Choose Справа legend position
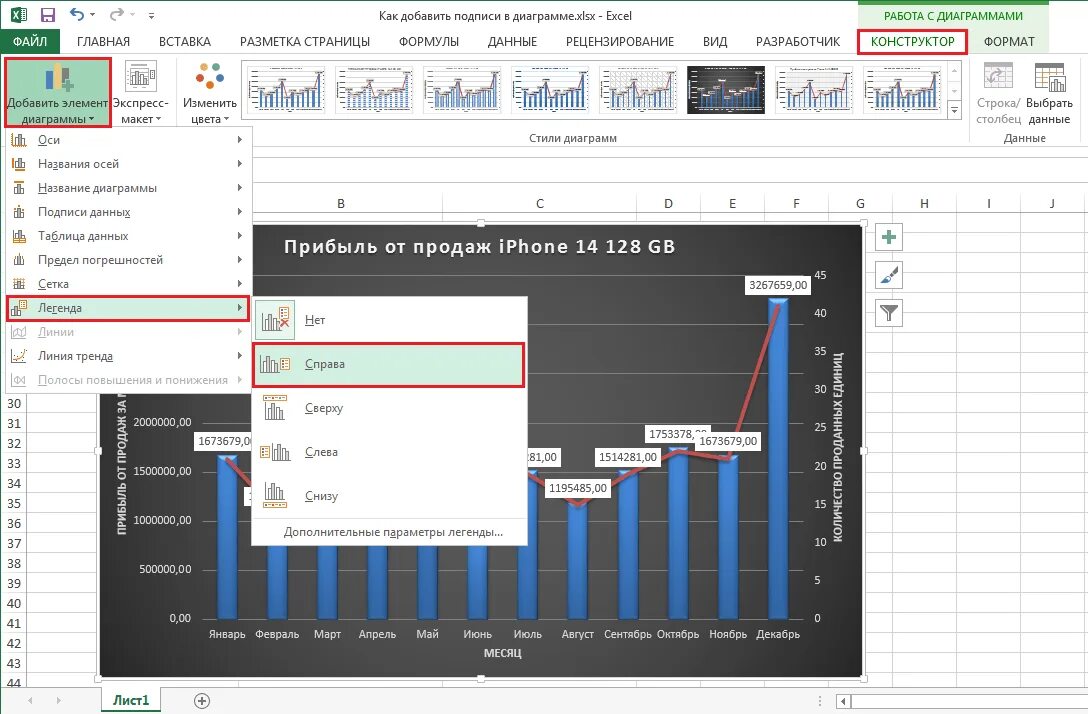The image size is (1088, 714). 389,364
